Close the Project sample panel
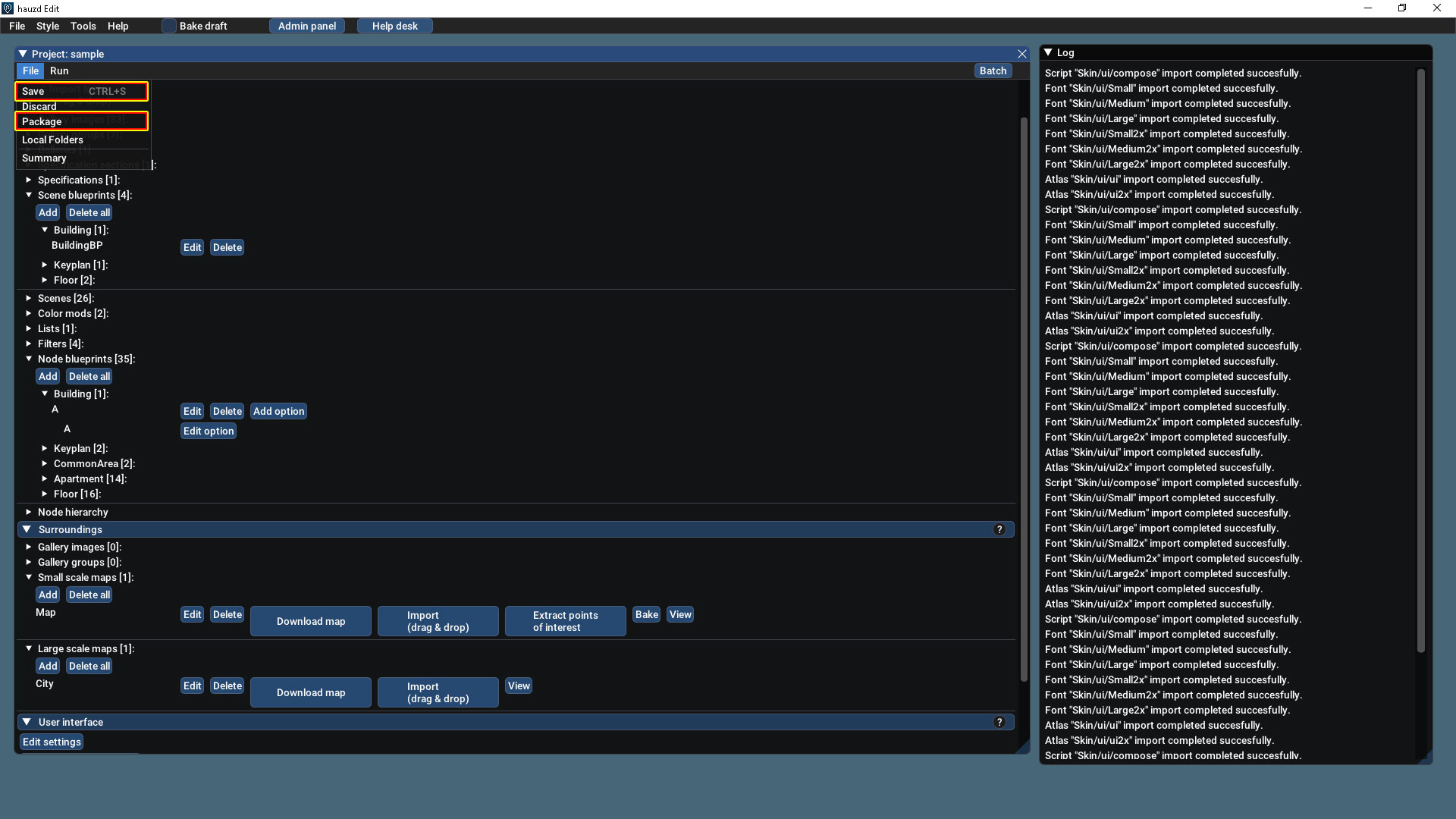 click(x=1022, y=54)
